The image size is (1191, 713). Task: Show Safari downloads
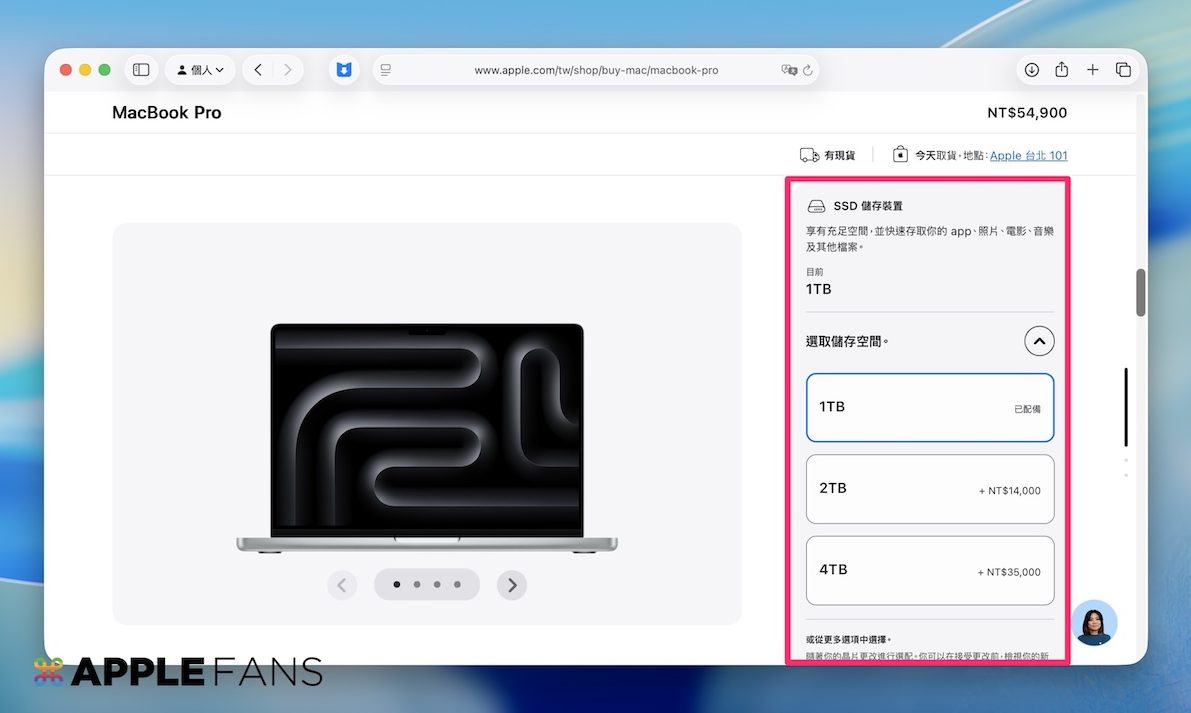tap(1032, 70)
